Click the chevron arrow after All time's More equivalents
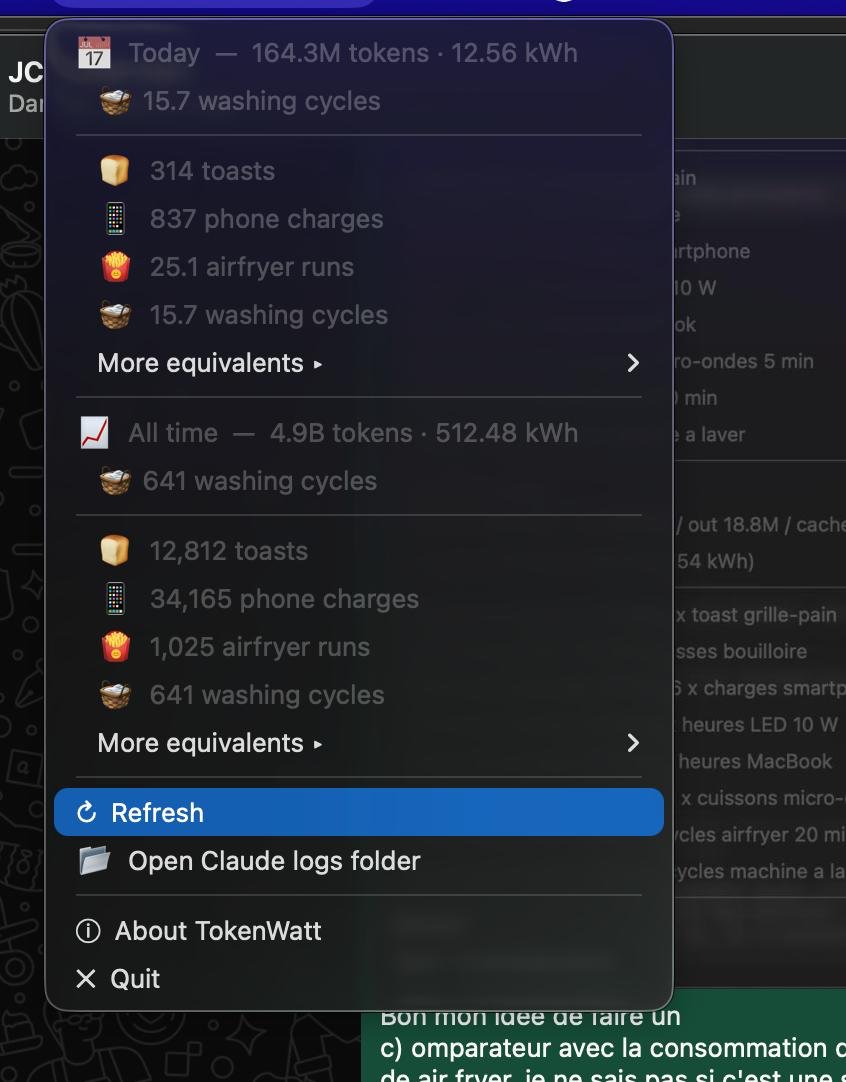This screenshot has width=846, height=1082. (x=633, y=743)
